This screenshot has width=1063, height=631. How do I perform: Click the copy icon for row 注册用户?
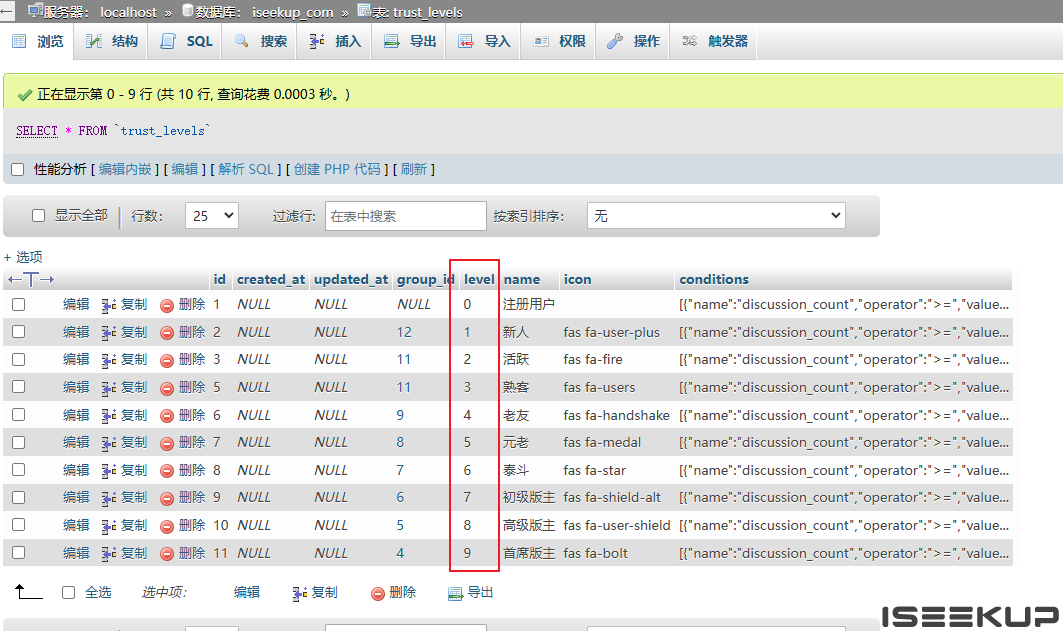tap(108, 306)
